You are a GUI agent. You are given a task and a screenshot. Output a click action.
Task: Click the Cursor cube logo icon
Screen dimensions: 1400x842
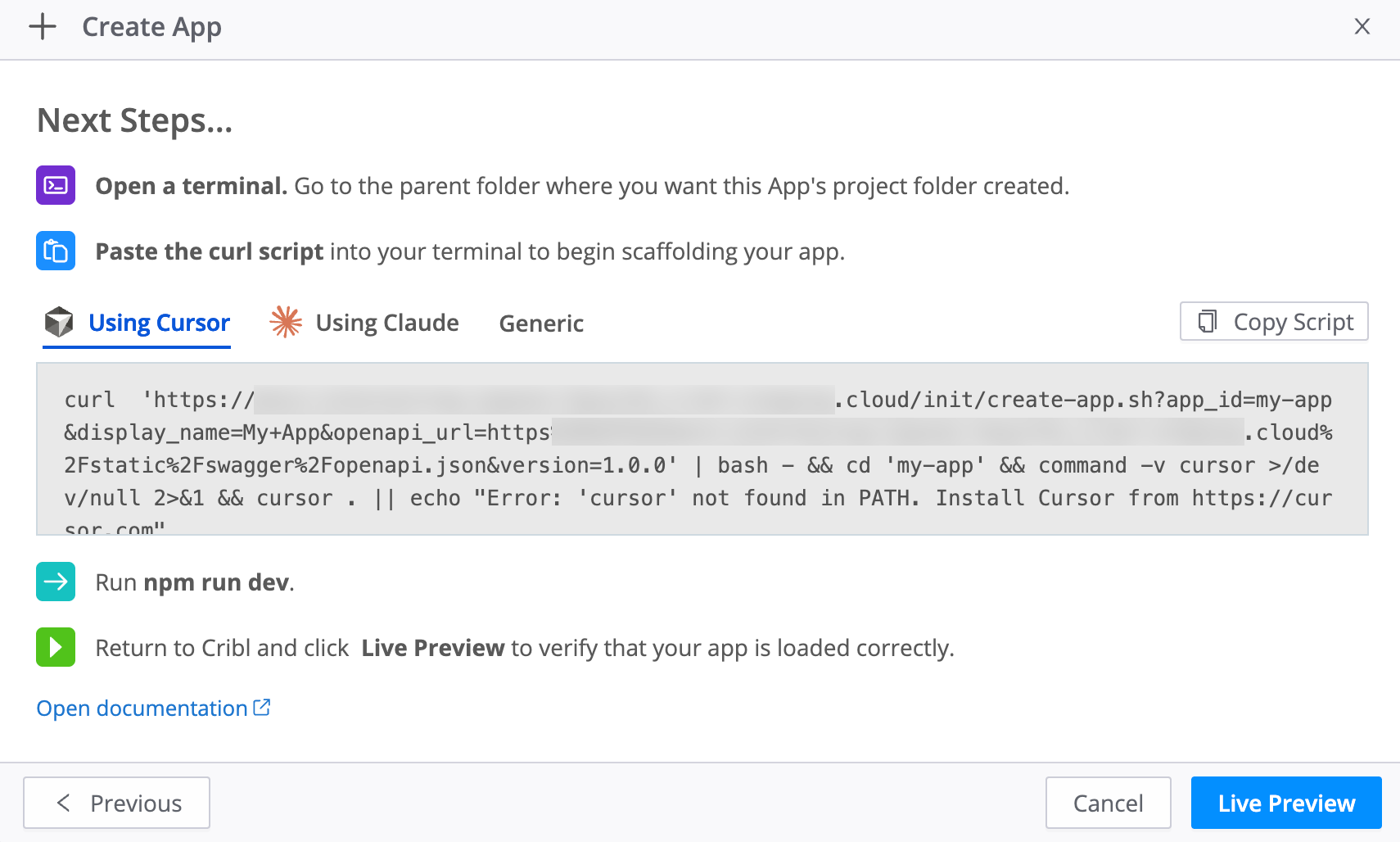[59, 322]
